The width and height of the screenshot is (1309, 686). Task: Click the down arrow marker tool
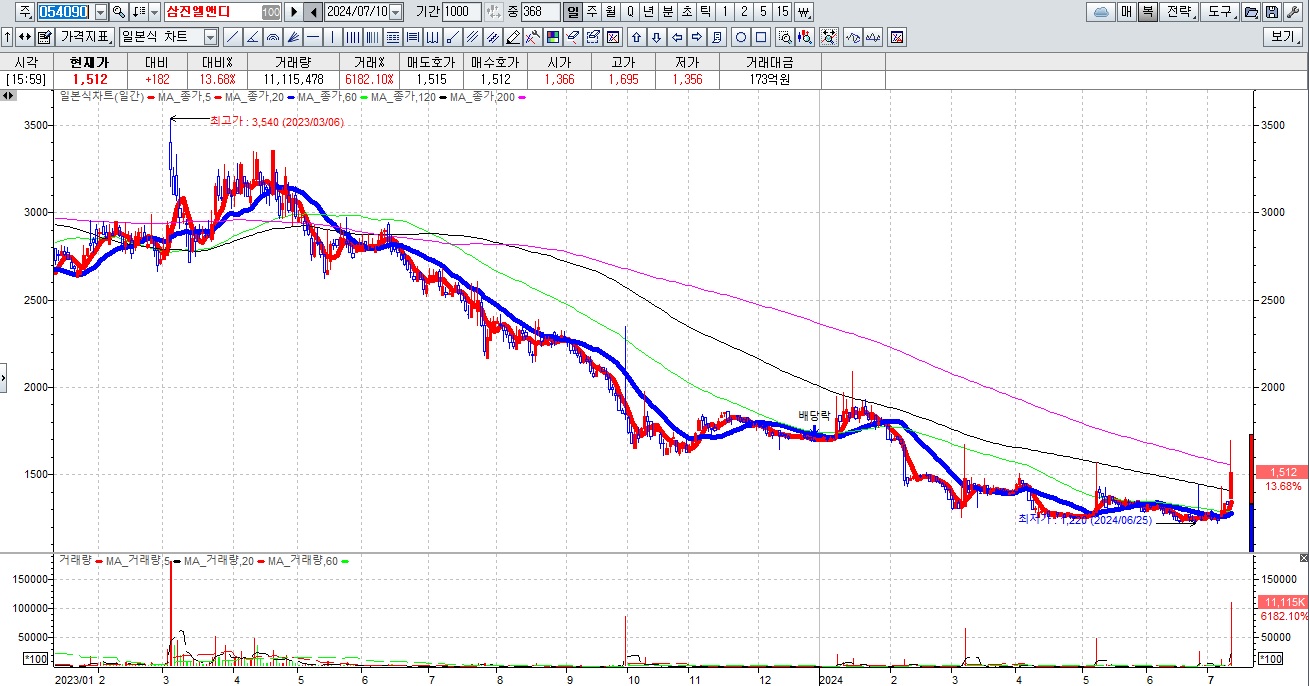tap(656, 37)
